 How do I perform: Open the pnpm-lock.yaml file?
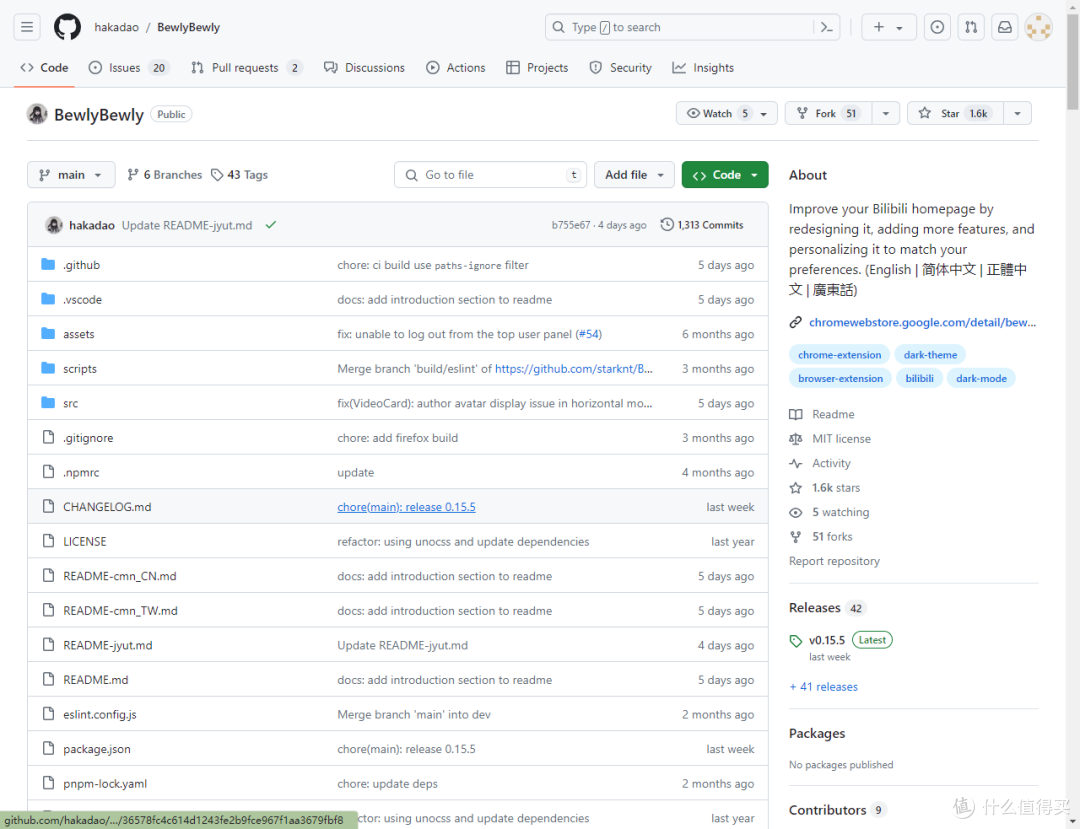tap(105, 784)
